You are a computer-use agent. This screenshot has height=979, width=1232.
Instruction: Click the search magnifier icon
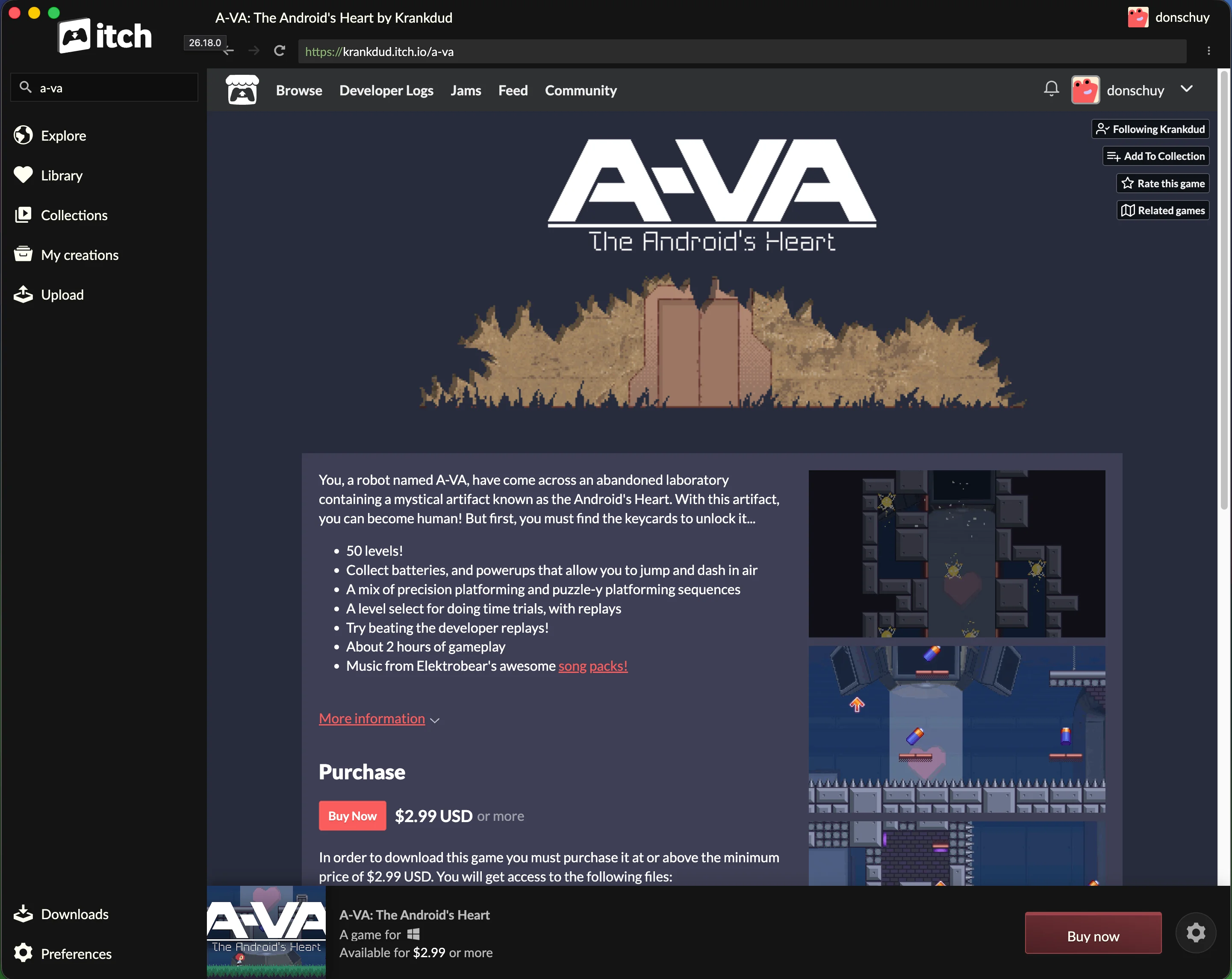click(25, 88)
